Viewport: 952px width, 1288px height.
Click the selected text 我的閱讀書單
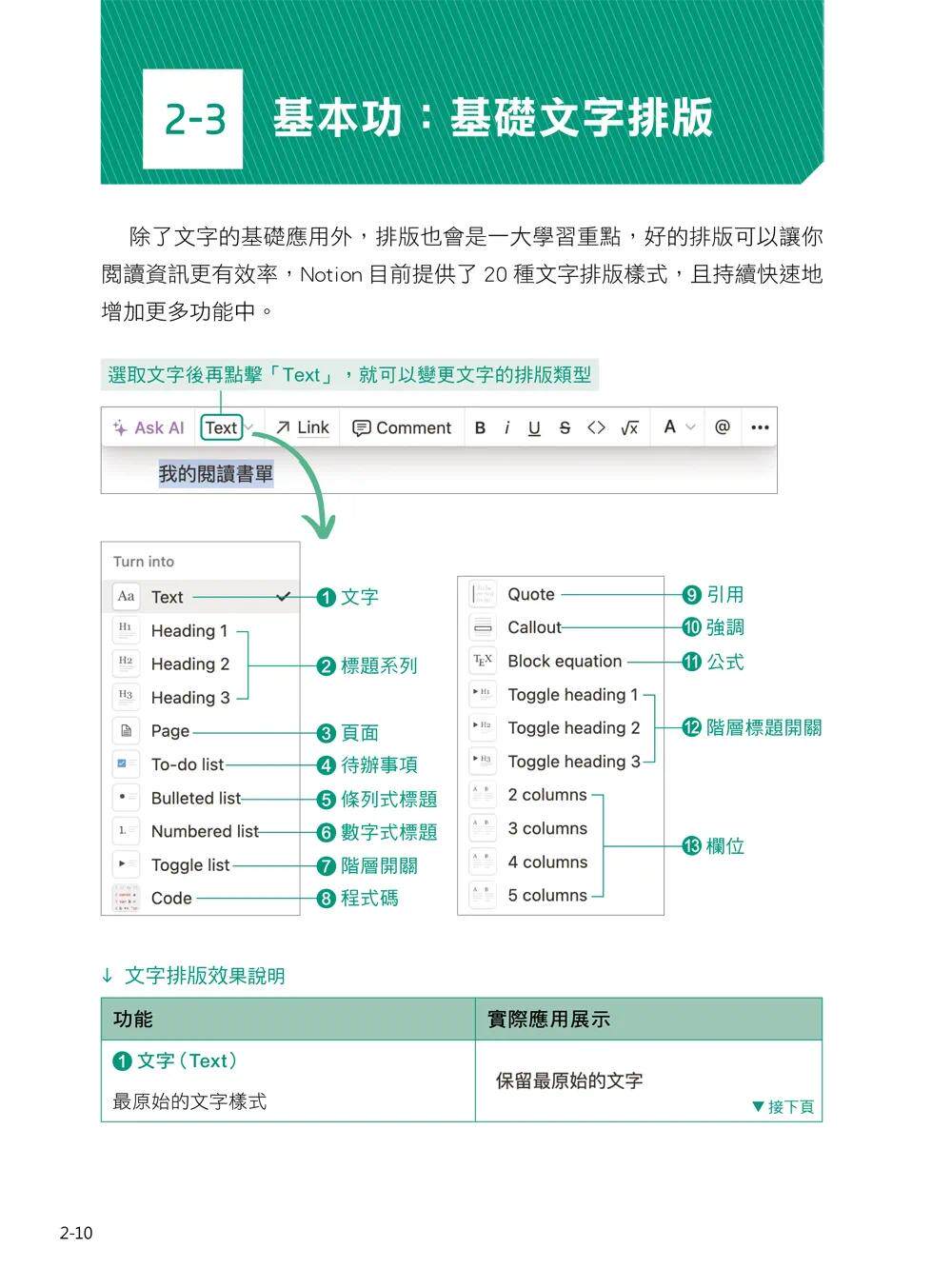(x=216, y=473)
